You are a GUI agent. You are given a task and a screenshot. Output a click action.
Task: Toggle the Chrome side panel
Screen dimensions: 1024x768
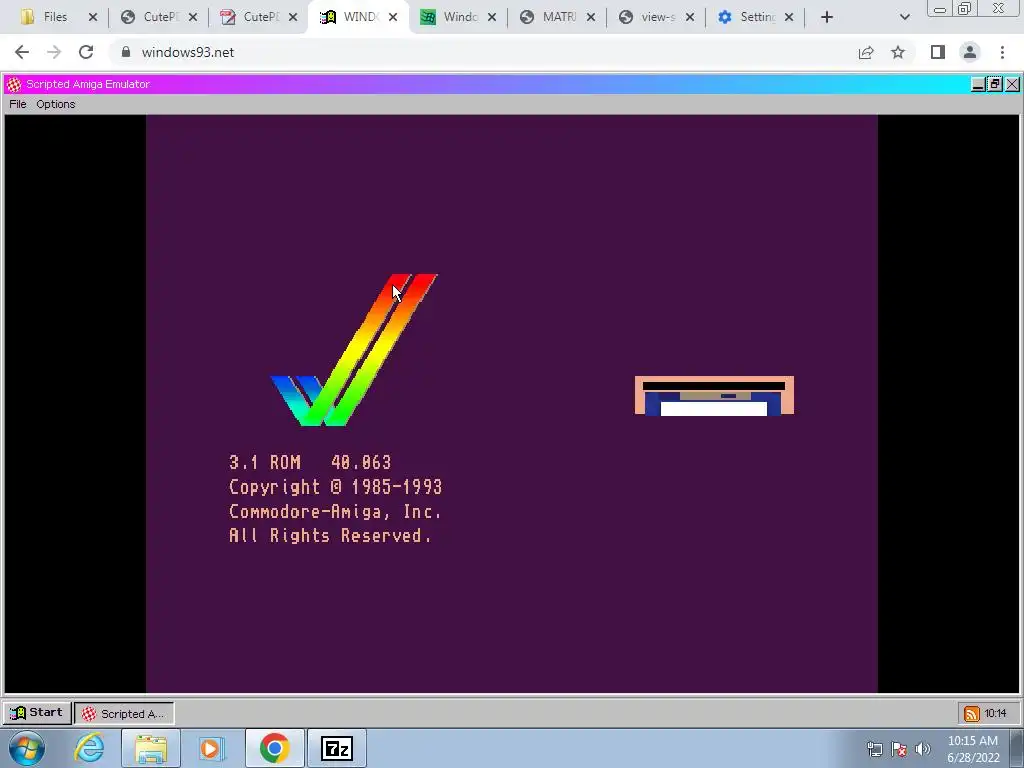tap(938, 52)
